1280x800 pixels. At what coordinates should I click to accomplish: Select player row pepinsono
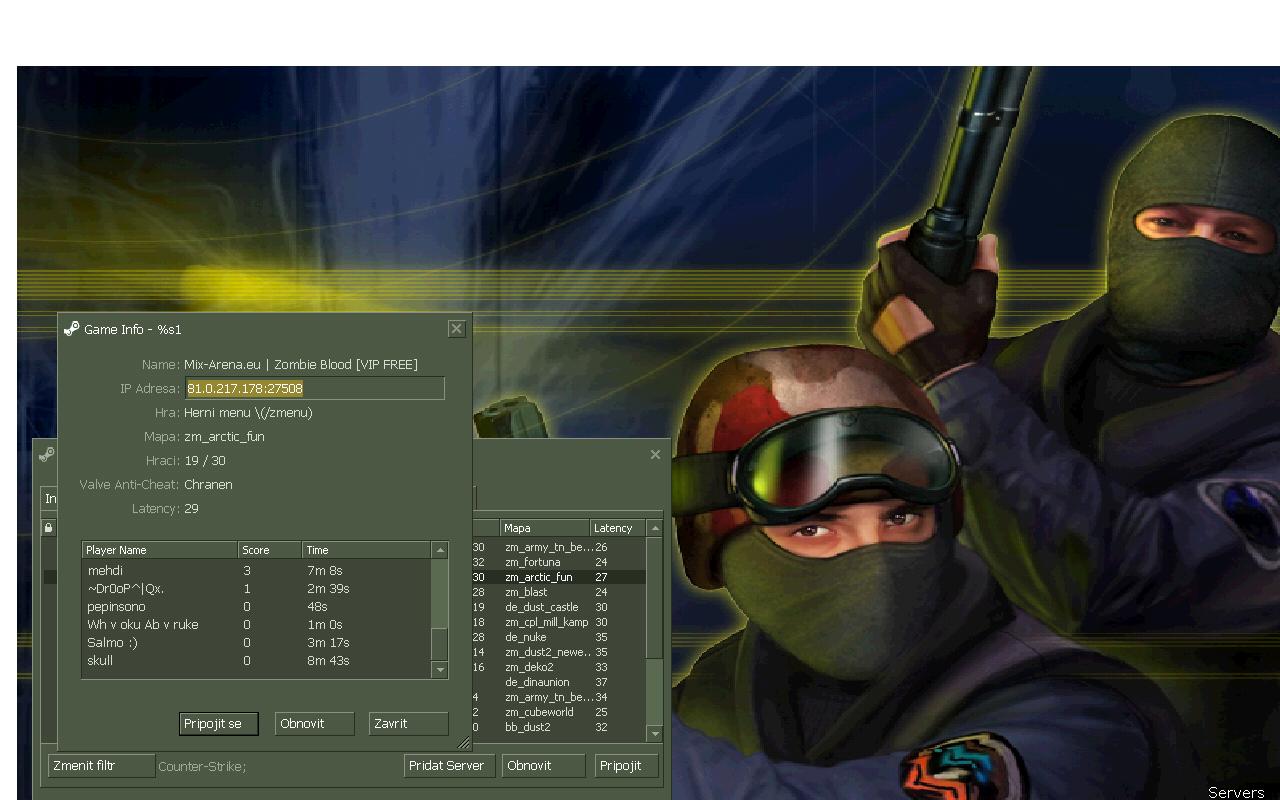tap(256, 607)
